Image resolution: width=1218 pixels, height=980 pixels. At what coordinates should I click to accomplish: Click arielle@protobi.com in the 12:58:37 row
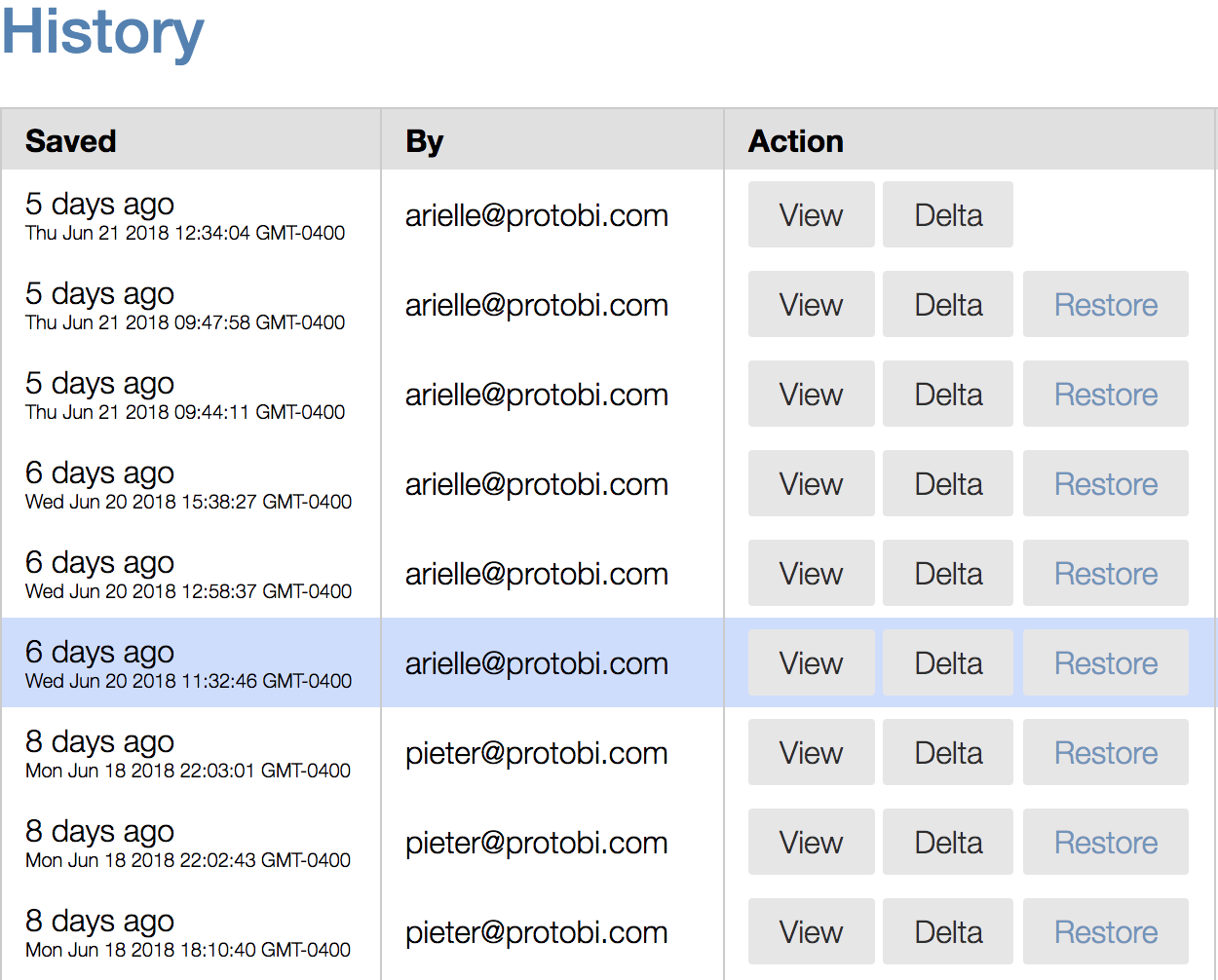[x=537, y=574]
